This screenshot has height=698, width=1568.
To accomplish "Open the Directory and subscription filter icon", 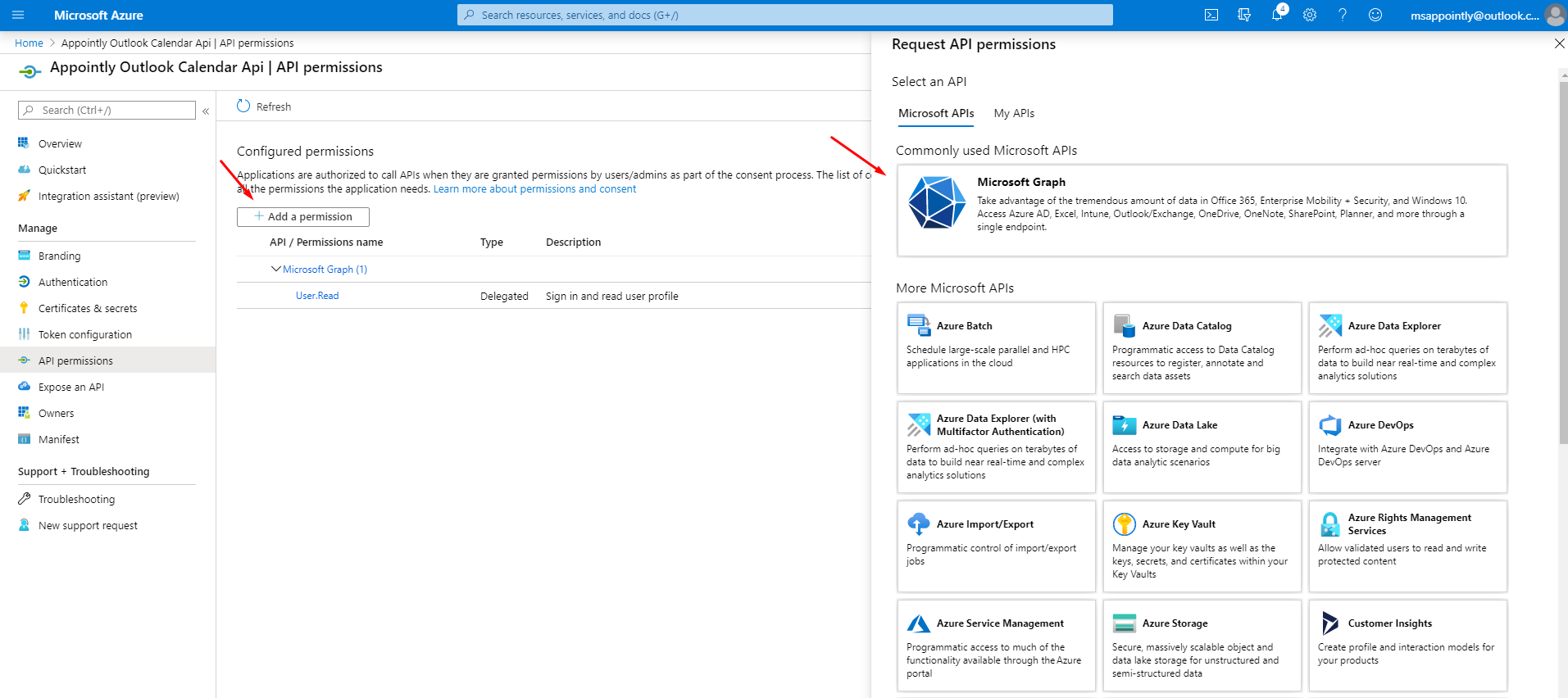I will click(1244, 15).
